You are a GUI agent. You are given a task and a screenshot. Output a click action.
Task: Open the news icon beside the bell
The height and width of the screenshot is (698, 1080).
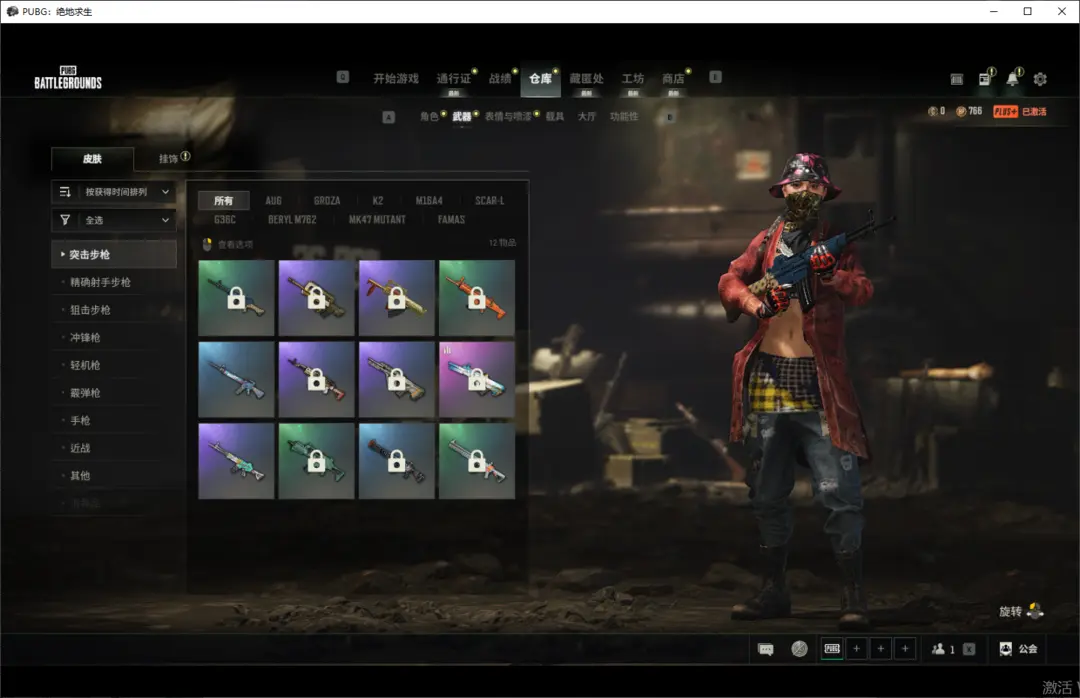click(985, 79)
